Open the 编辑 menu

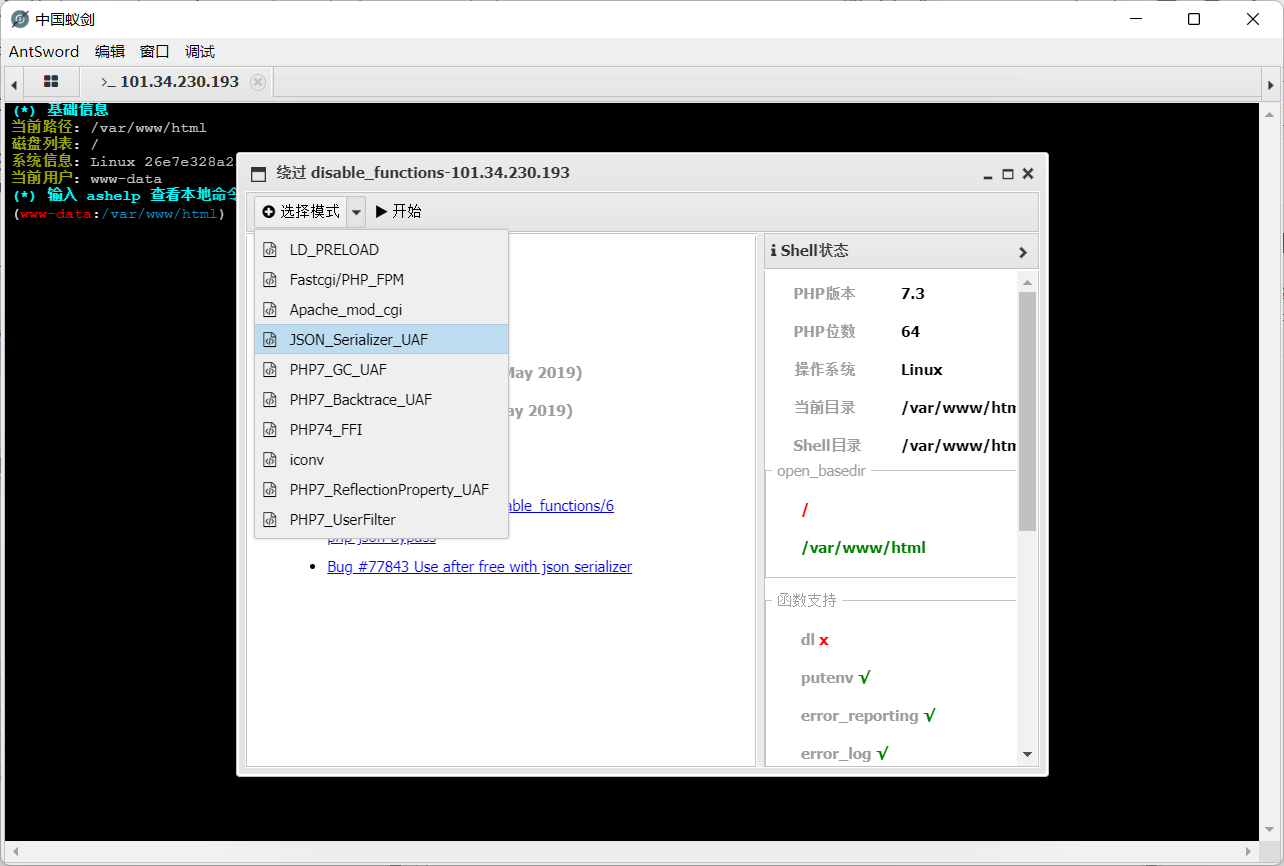(110, 52)
